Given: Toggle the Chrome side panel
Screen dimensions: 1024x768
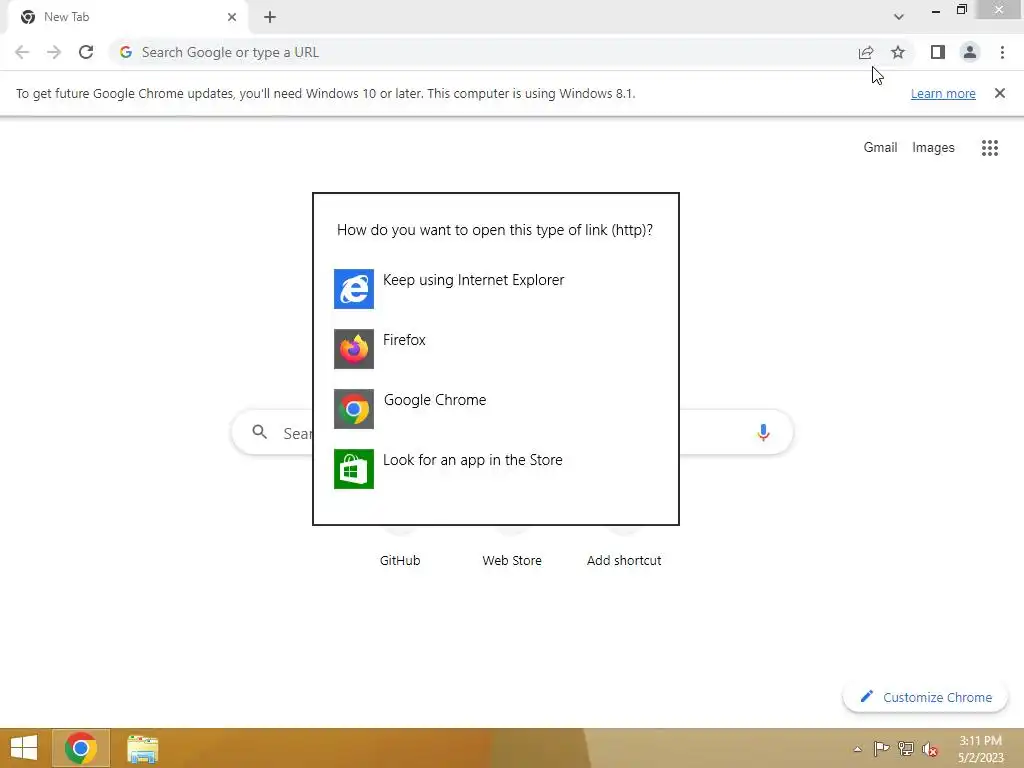Looking at the screenshot, I should pos(938,52).
